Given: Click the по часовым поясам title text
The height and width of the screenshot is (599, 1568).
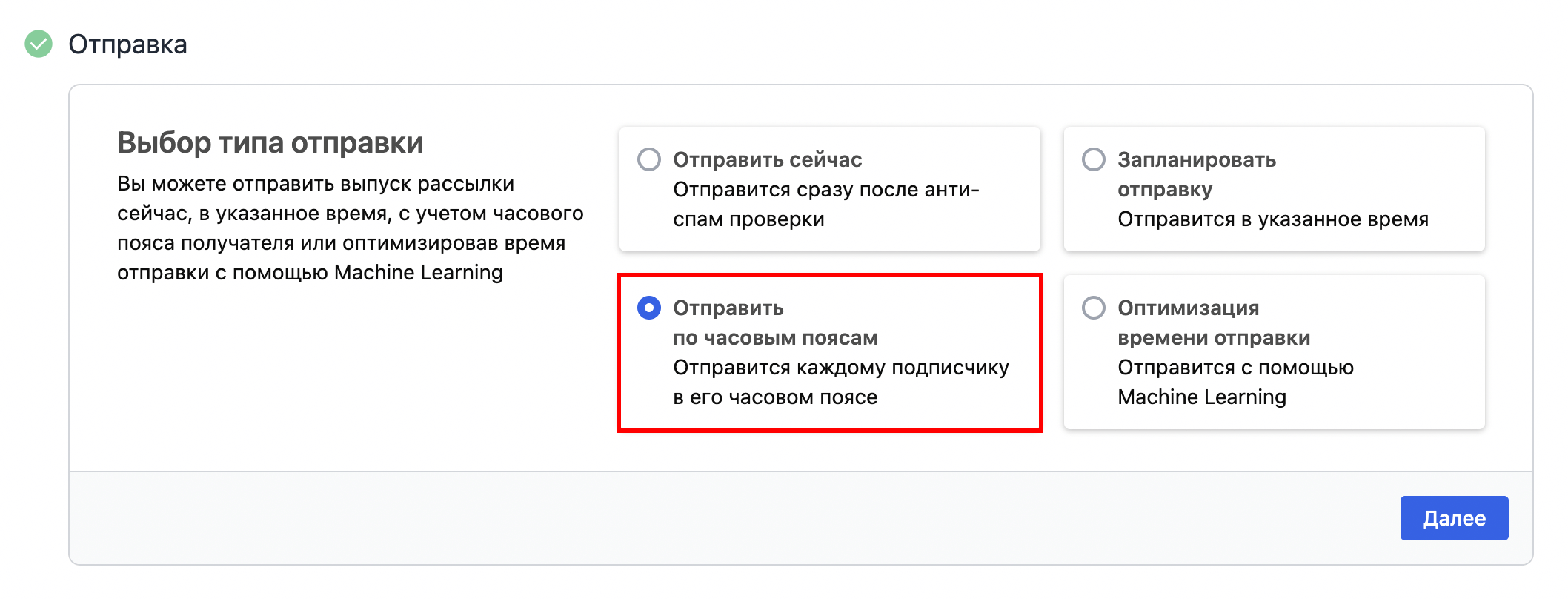Looking at the screenshot, I should 775,338.
